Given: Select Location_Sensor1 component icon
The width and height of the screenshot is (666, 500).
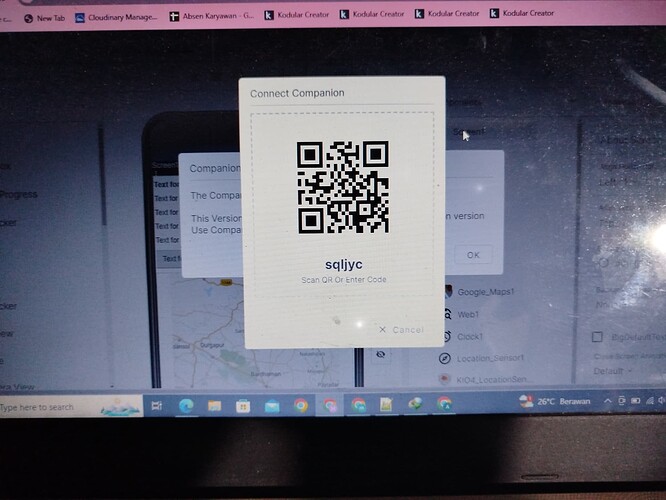Looking at the screenshot, I should click(446, 358).
